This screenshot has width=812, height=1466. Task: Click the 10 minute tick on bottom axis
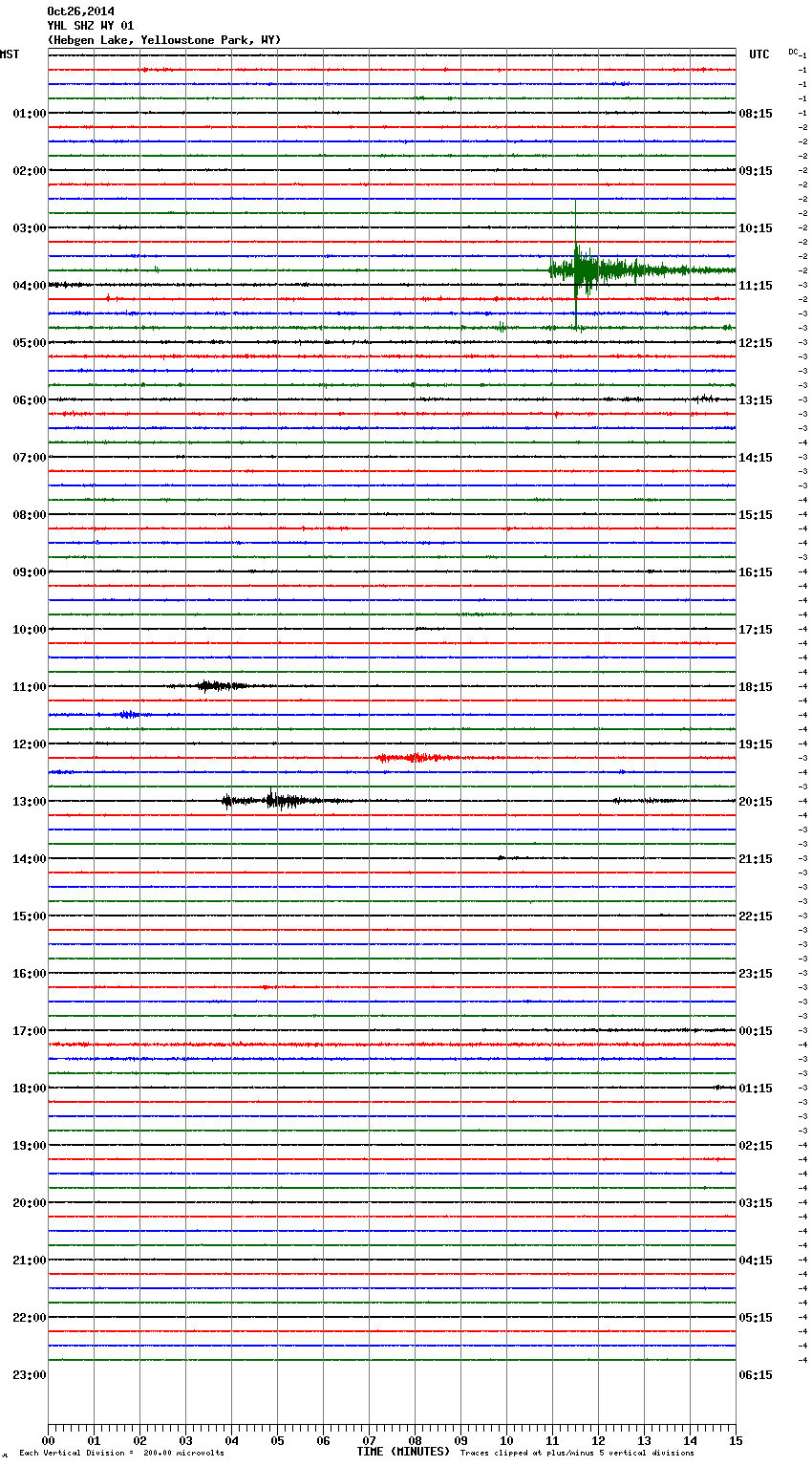click(506, 1440)
